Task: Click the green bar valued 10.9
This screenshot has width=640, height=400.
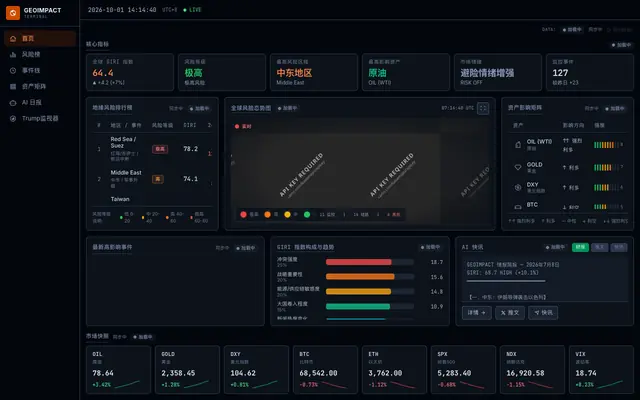Action: point(358,307)
